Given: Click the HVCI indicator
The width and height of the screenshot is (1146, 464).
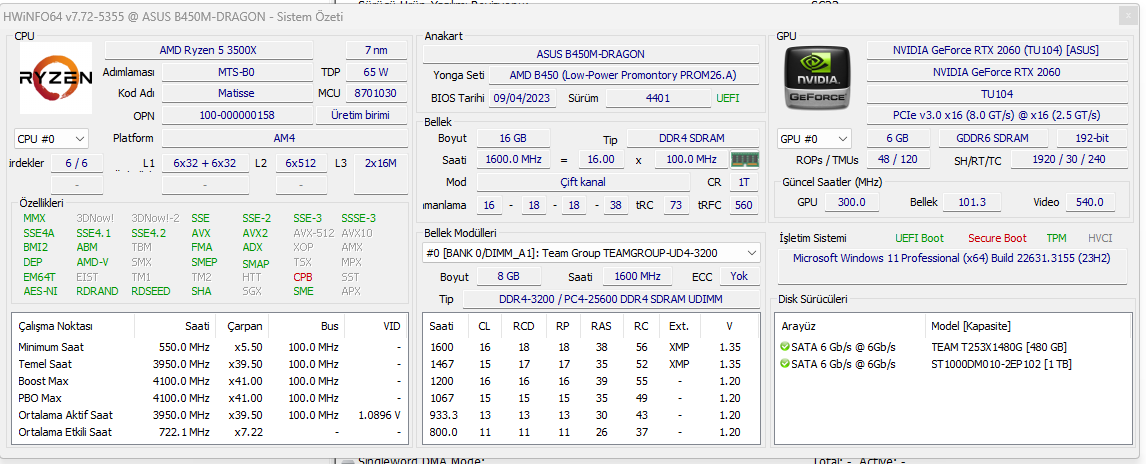Looking at the screenshot, I should click(x=1099, y=238).
